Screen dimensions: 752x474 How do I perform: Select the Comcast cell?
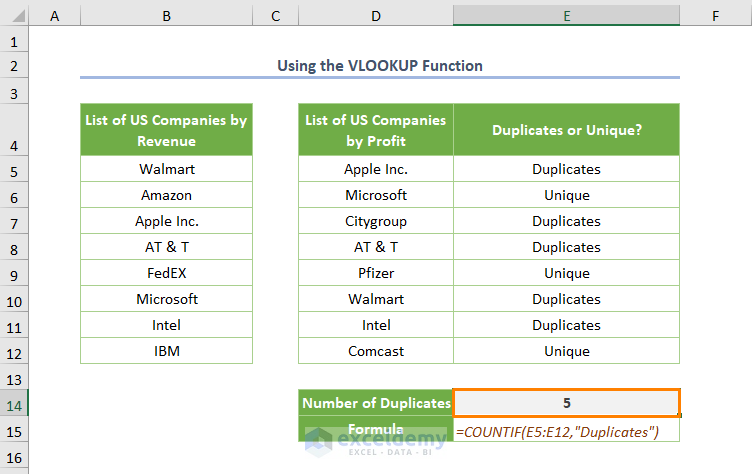[376, 351]
